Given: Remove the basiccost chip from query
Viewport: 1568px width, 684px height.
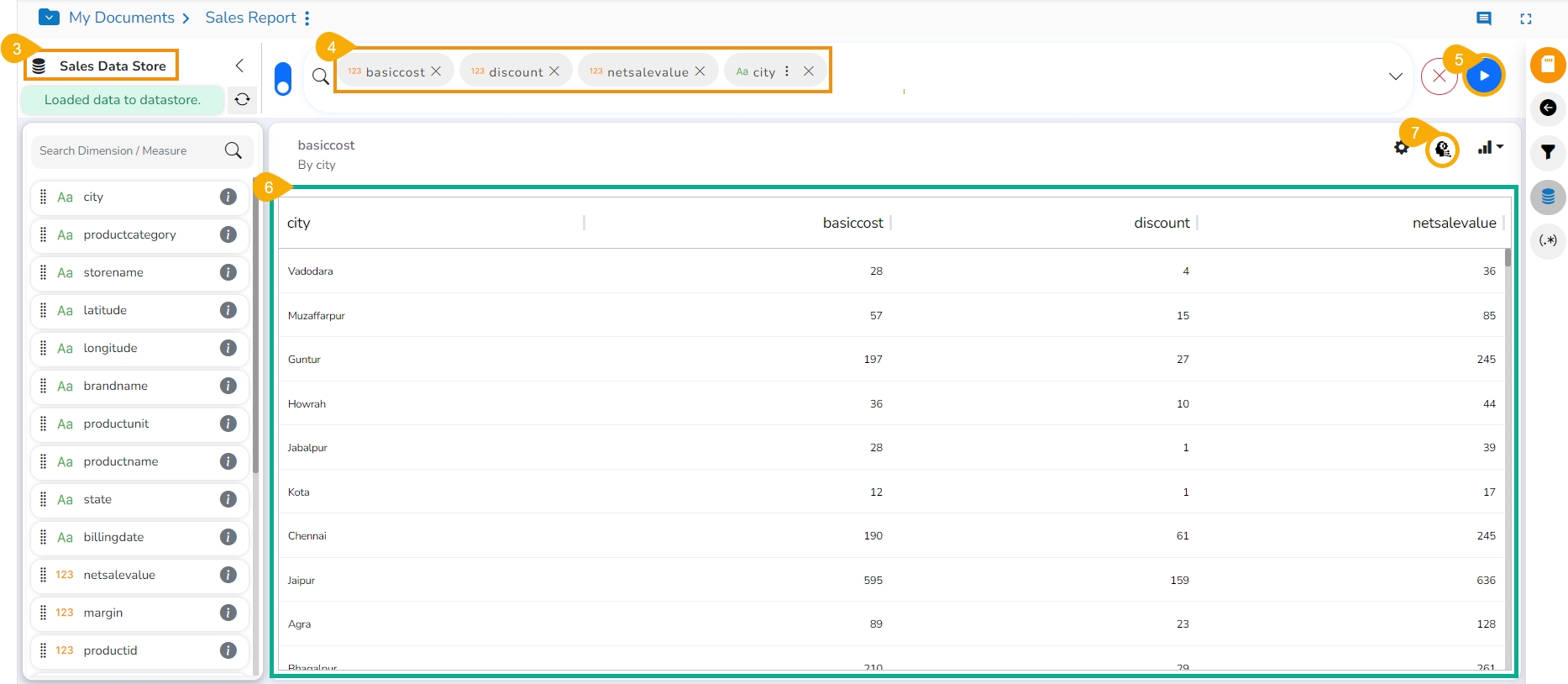Looking at the screenshot, I should [x=436, y=71].
